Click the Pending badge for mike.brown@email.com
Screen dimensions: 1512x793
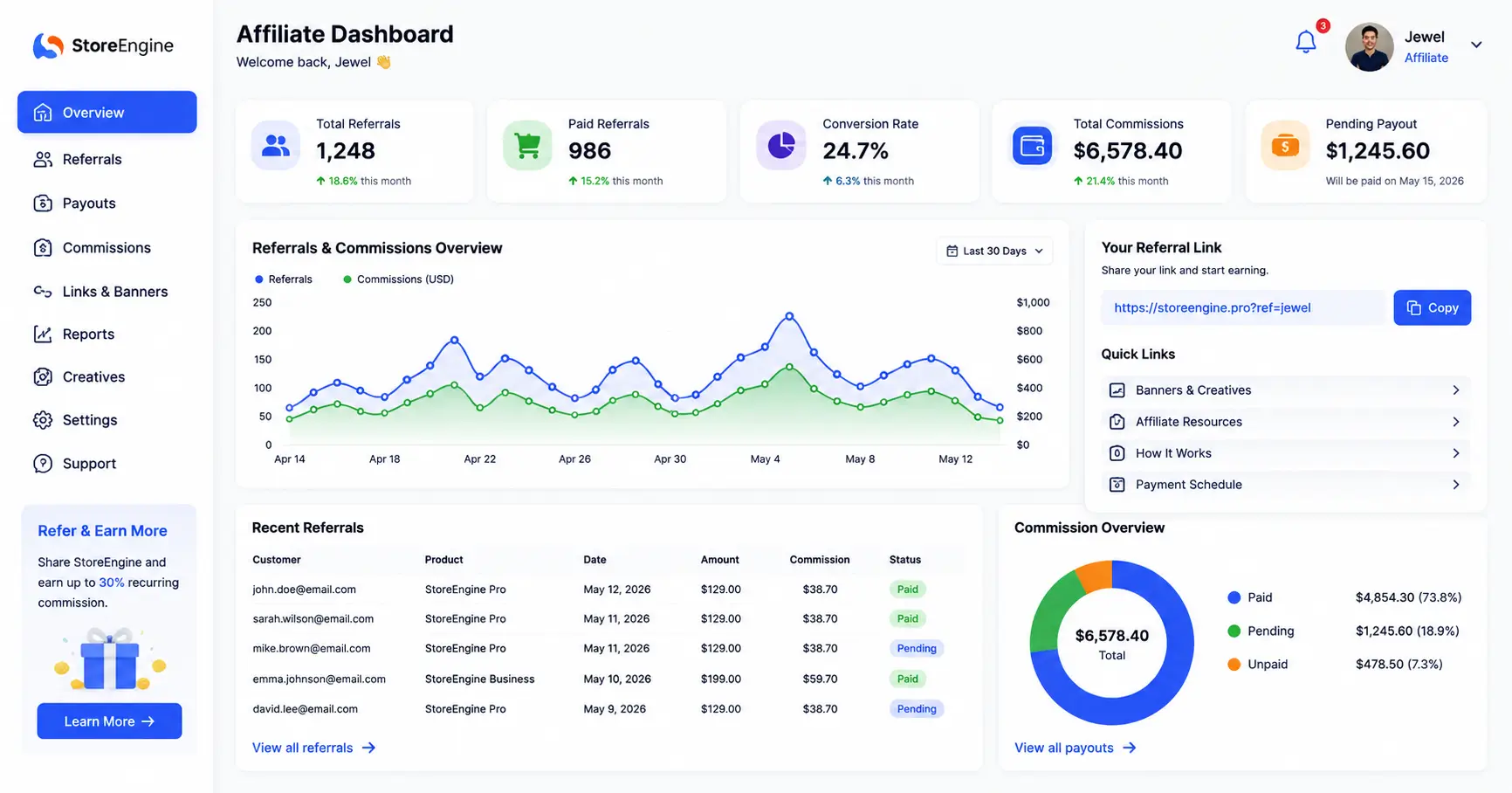pyautogui.click(x=917, y=648)
